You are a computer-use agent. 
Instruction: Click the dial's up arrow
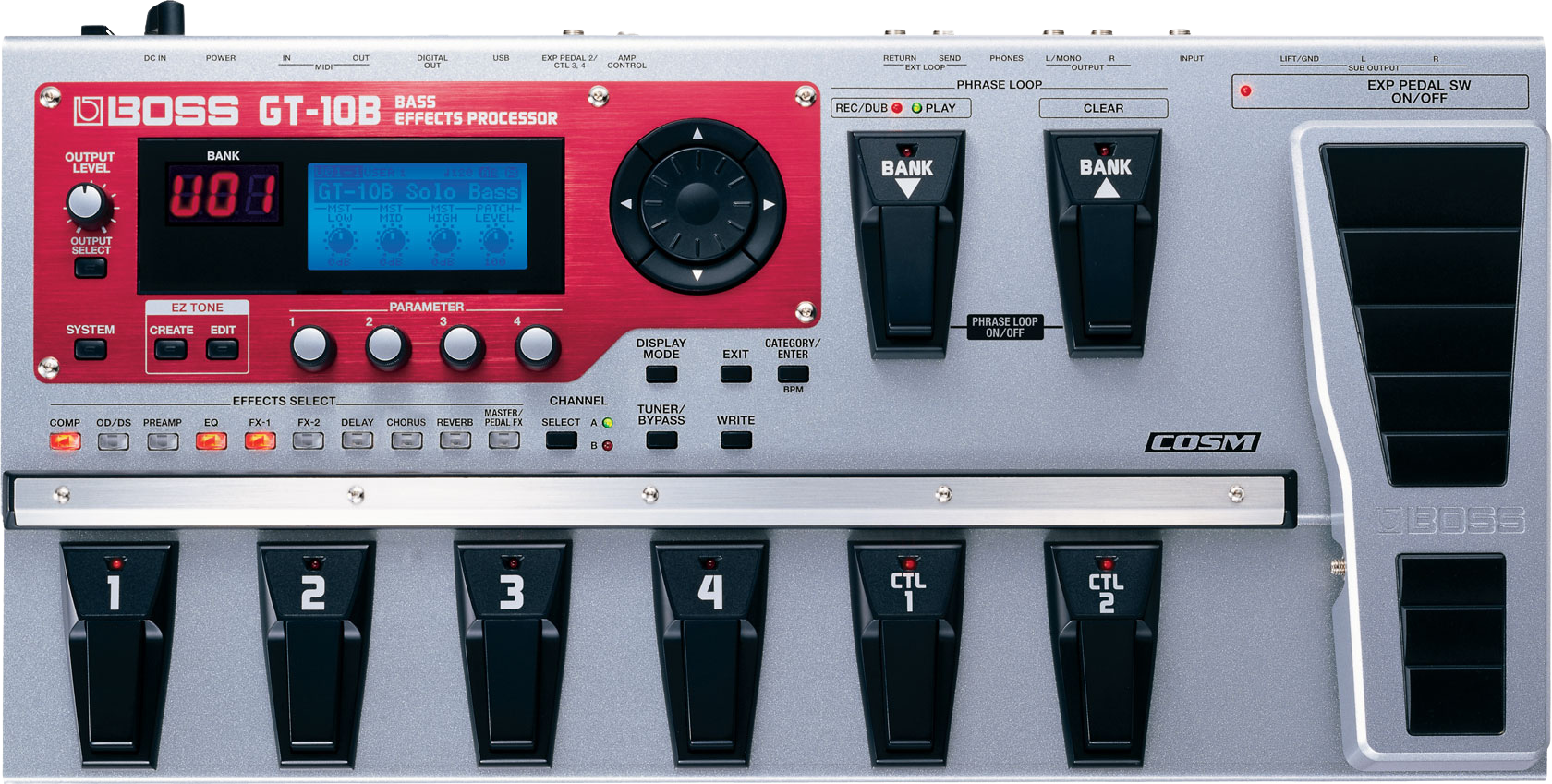[x=697, y=134]
